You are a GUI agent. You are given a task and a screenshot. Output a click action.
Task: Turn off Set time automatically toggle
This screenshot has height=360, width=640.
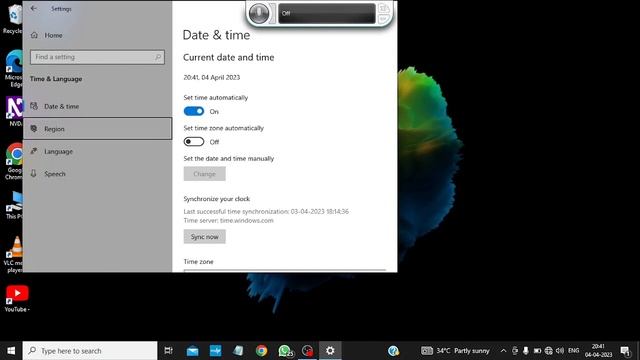[194, 111]
